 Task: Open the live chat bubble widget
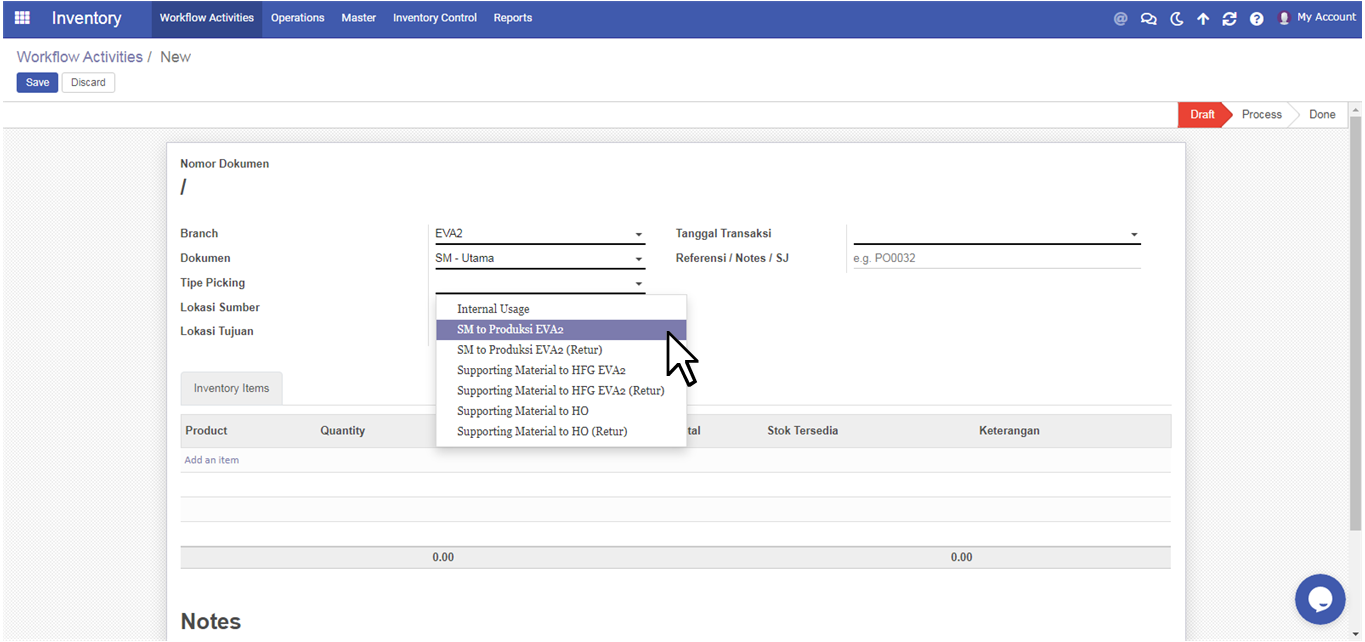1319,599
